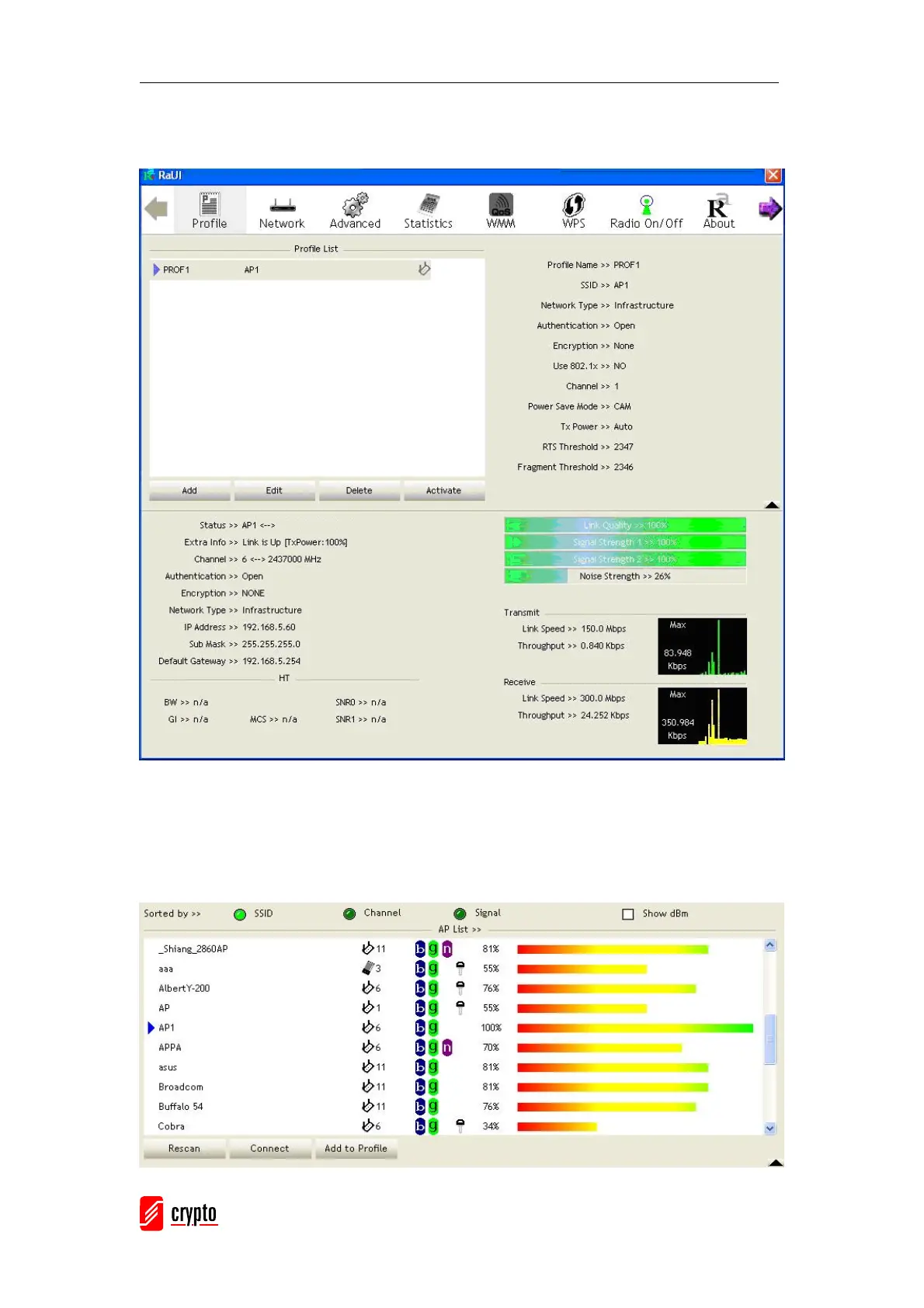
Task: Click the back arrow in toolbar
Action: 156,209
